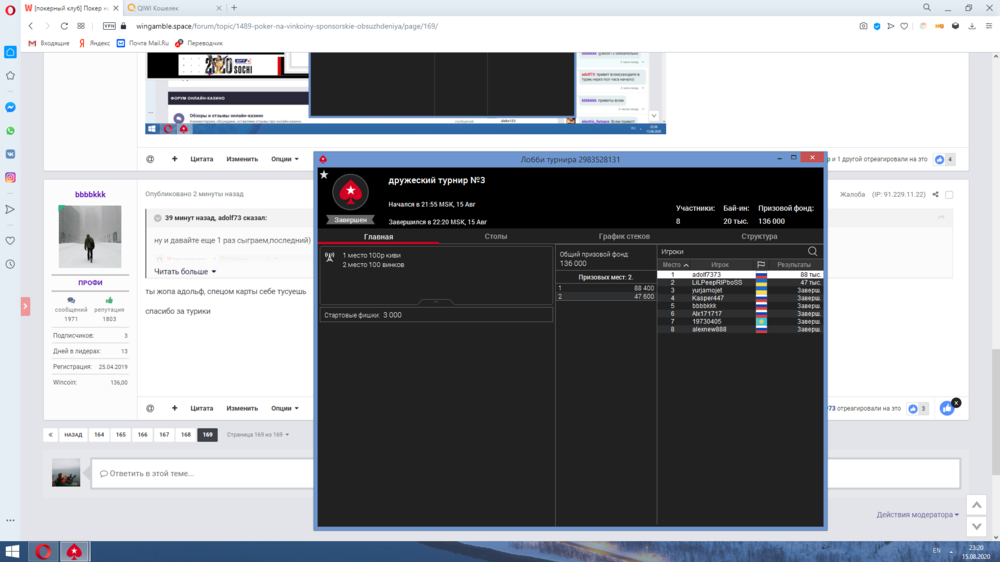1000x562 pixels.
Task: Click the reply field Ответить в этой теме
Action: pyautogui.click(x=525, y=473)
